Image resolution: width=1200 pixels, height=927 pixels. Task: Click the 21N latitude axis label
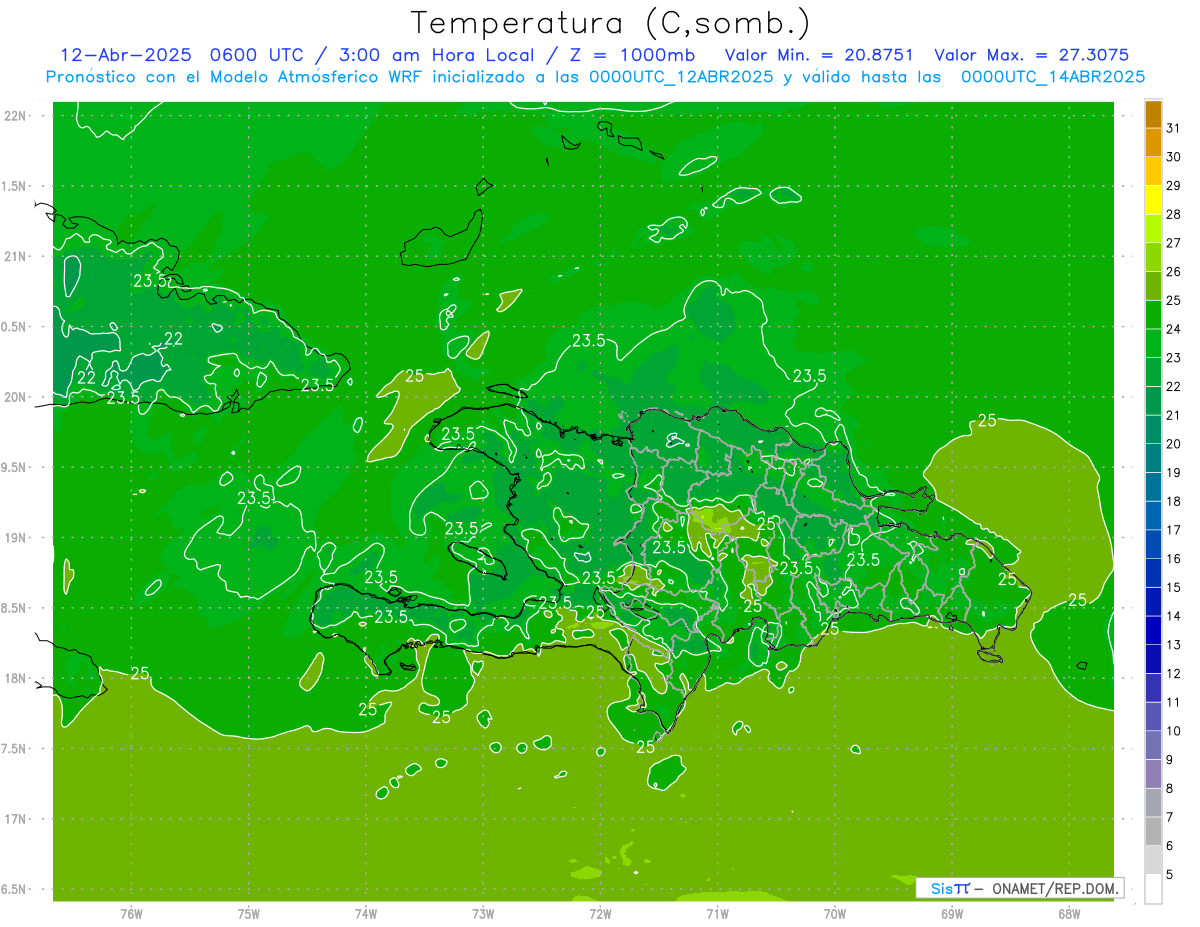point(17,256)
